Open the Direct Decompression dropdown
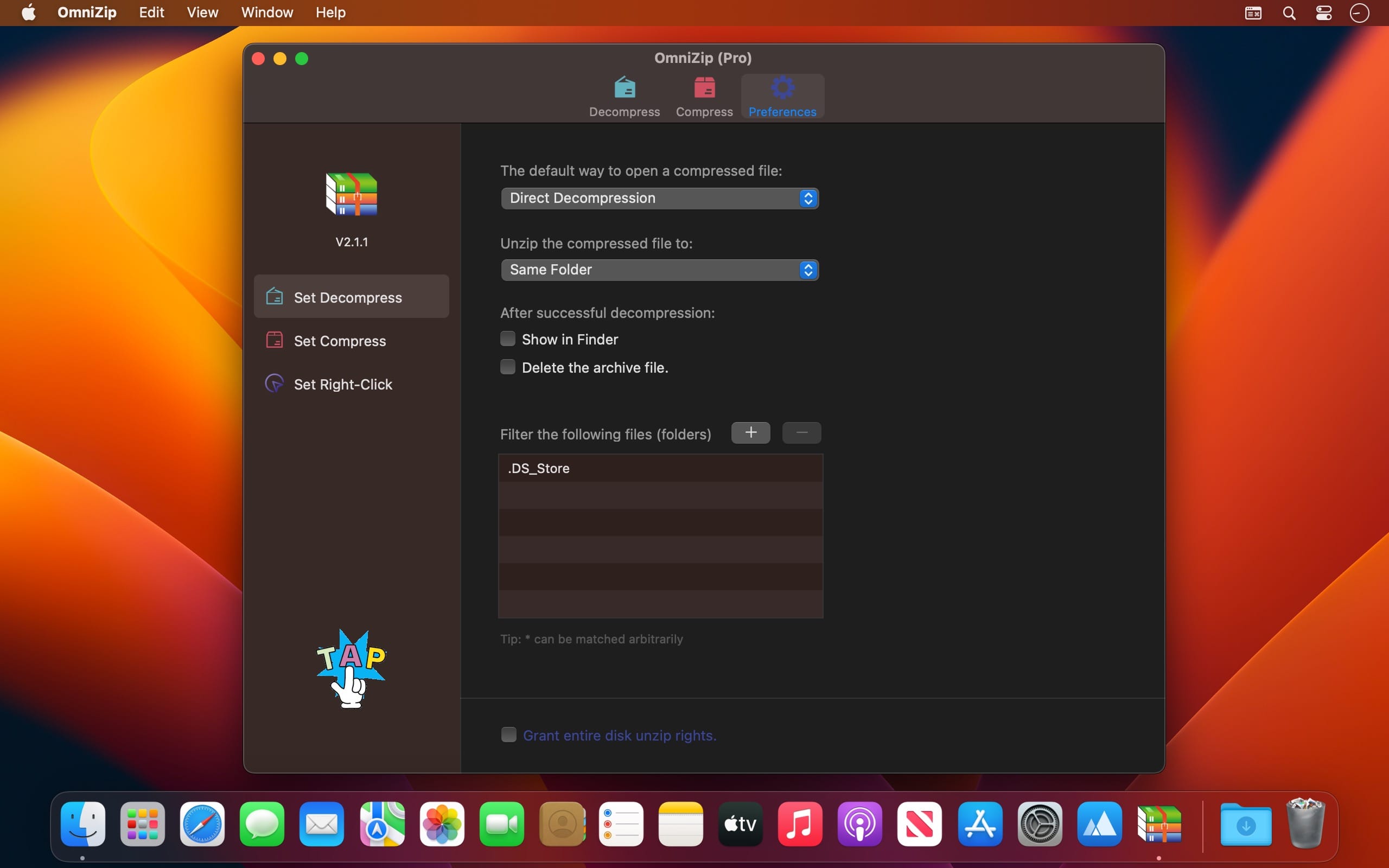1389x868 pixels. coord(659,198)
